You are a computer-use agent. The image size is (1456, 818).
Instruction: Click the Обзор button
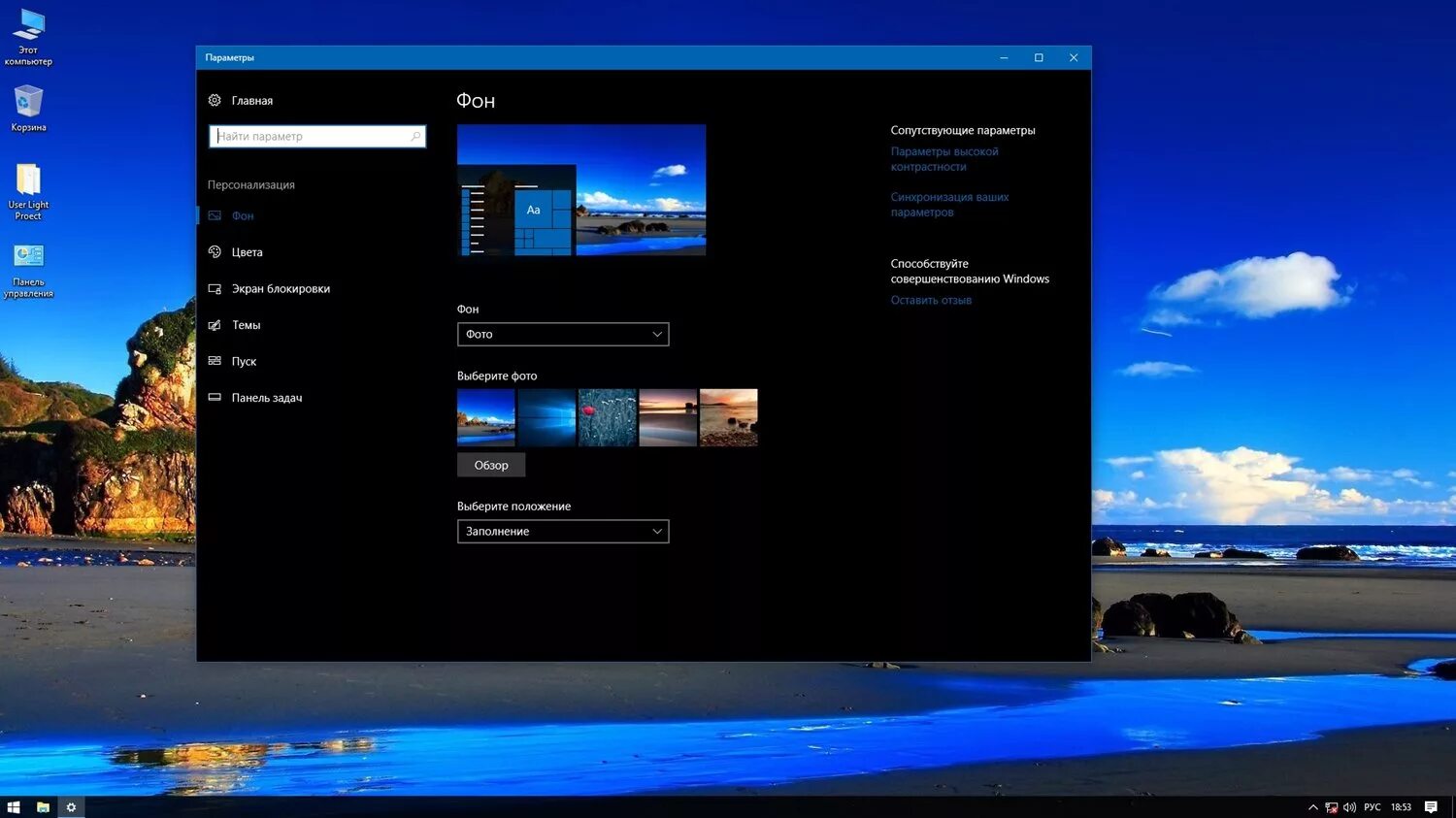pos(491,465)
